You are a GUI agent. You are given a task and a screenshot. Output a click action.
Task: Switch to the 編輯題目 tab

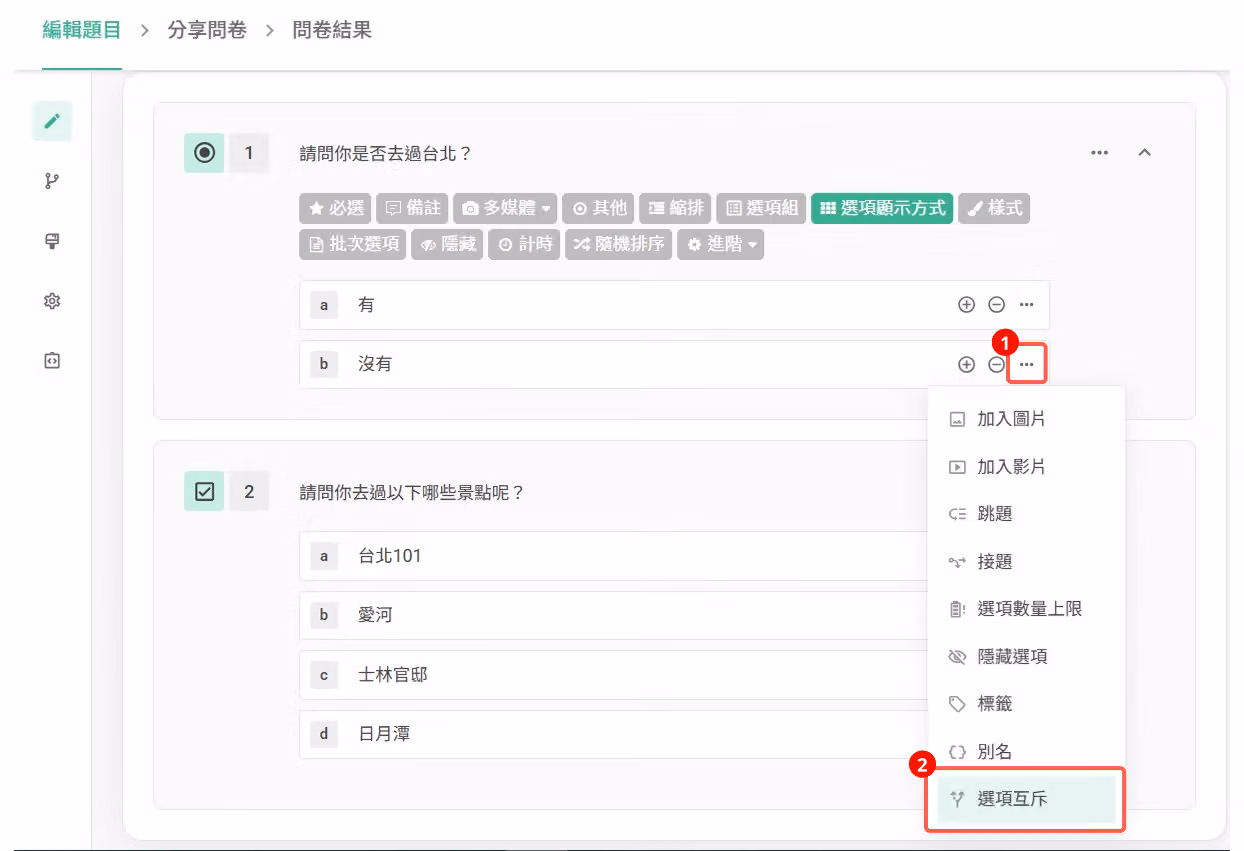82,30
